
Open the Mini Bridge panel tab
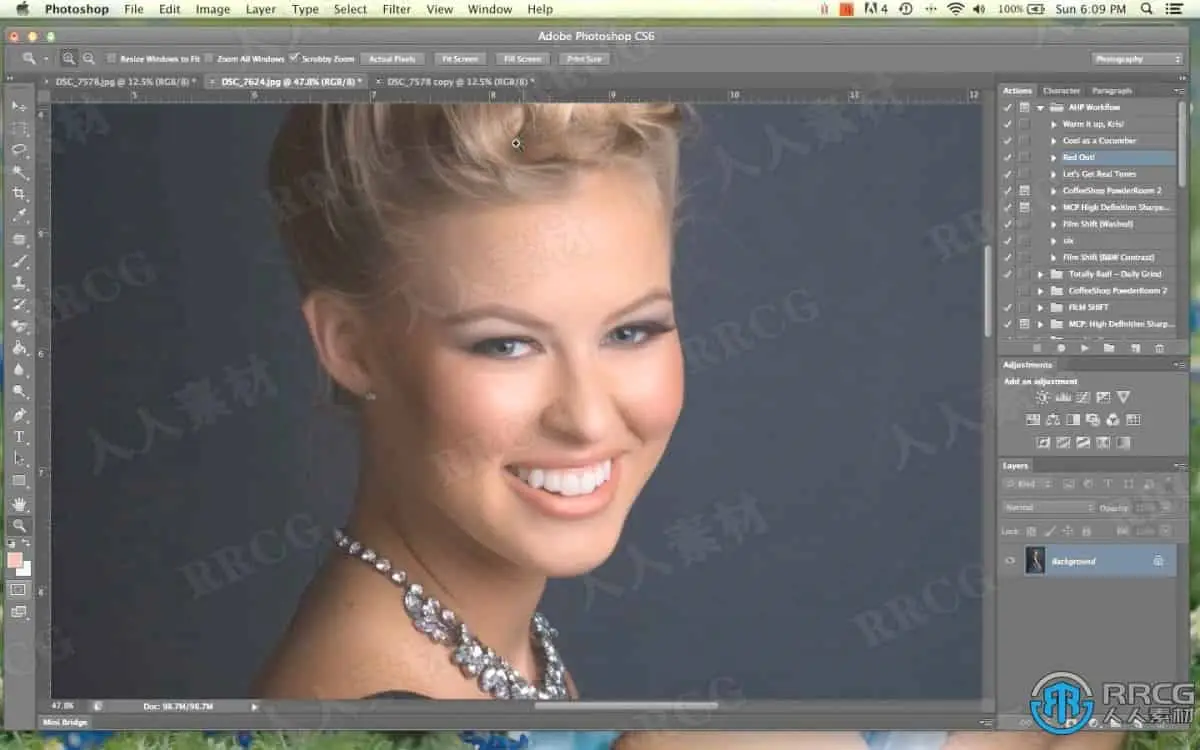(x=65, y=722)
